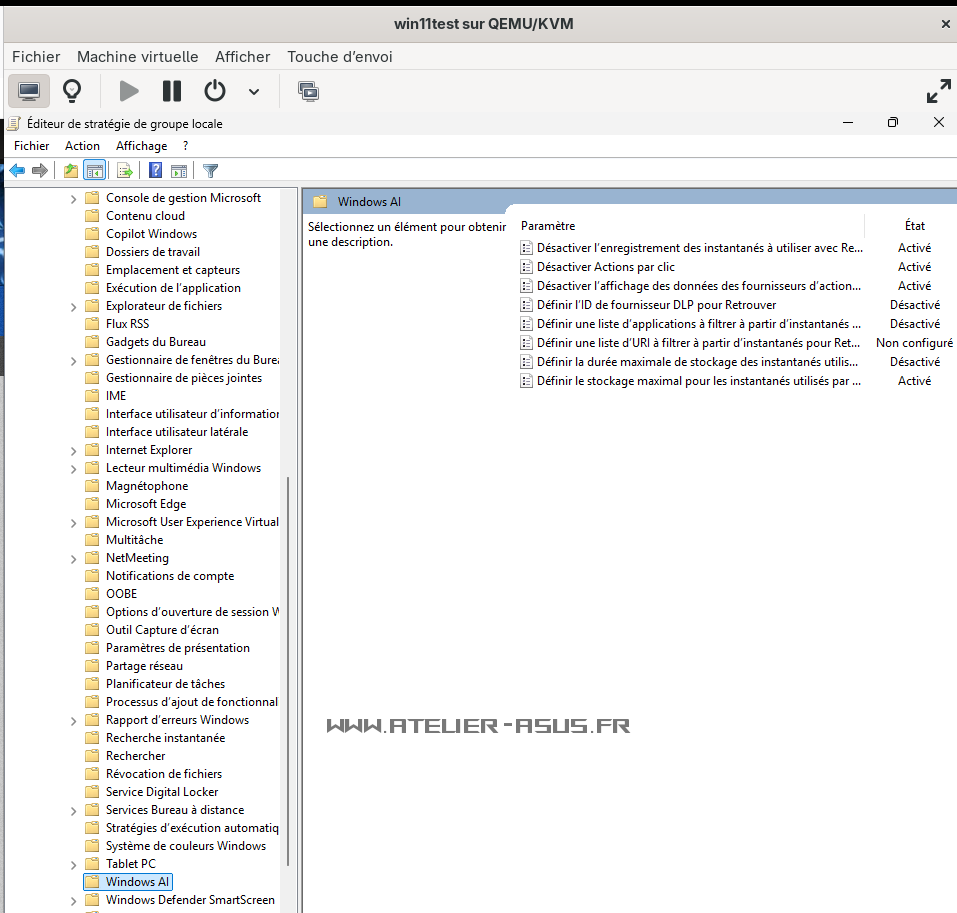Pause the virtual machine

click(x=172, y=91)
